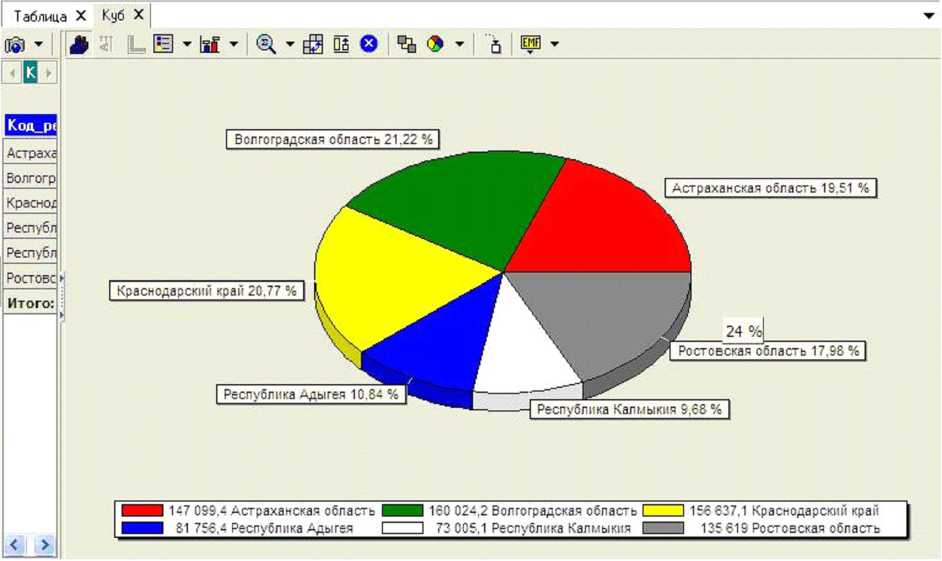Viewport: 942px width, 561px height.
Task: Click the Республика Адыгея 10,84 % label
Action: point(311,395)
